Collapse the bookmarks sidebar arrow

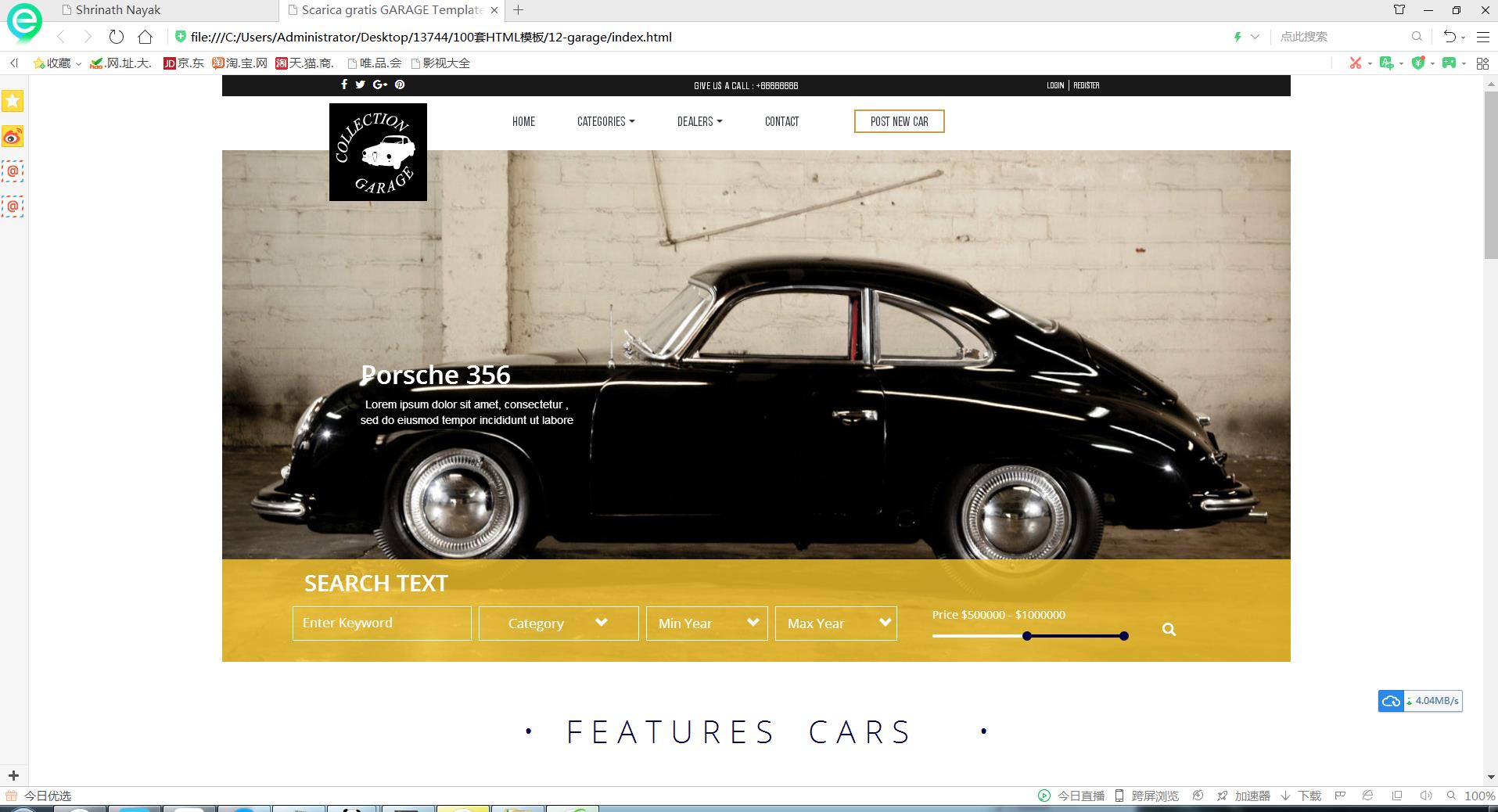(x=13, y=63)
